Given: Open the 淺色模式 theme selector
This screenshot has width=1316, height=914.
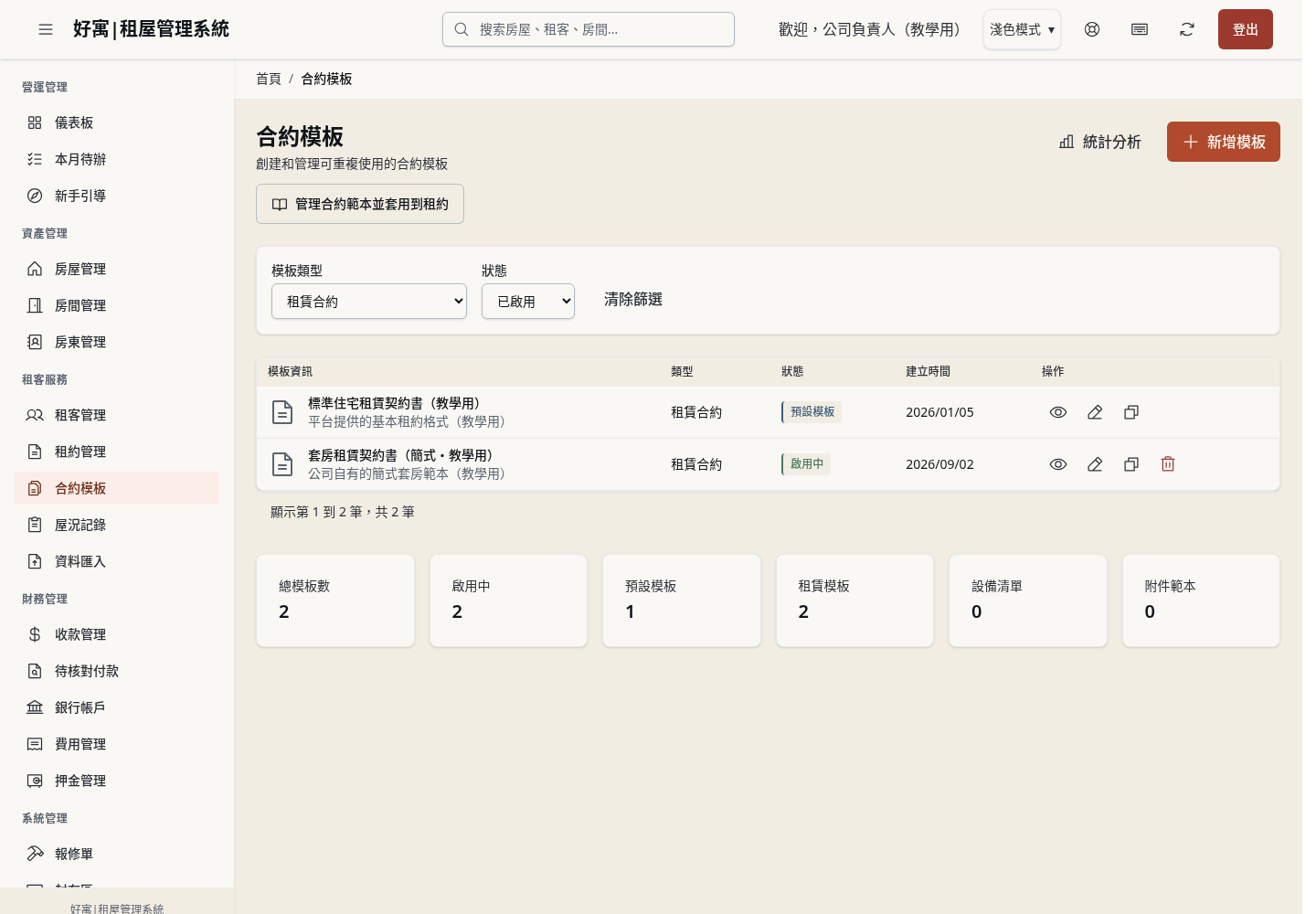Looking at the screenshot, I should 1022,29.
